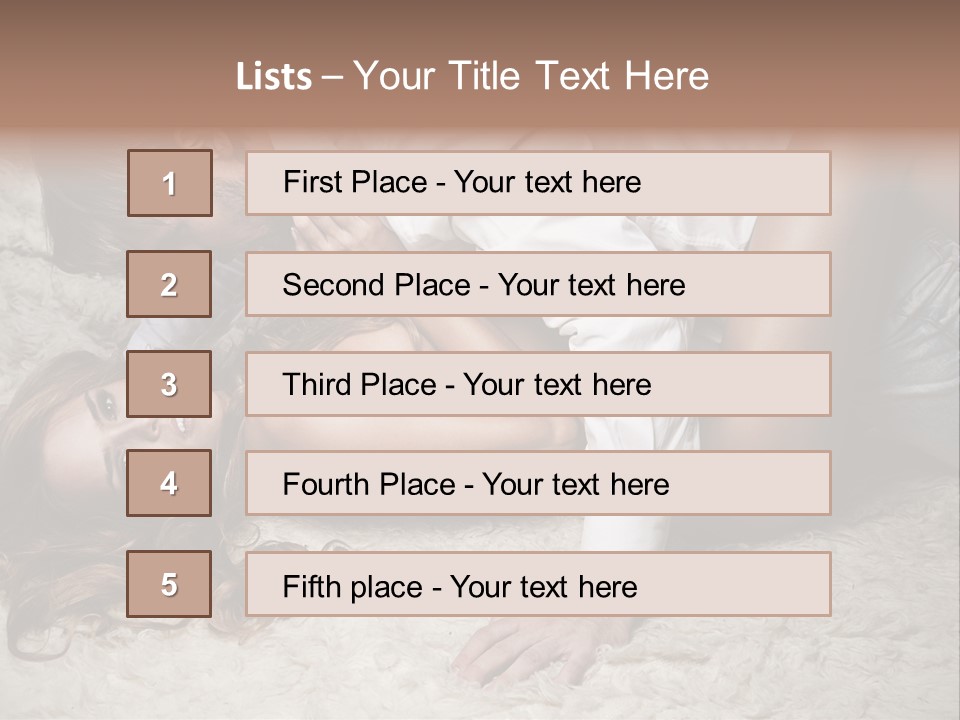Select the Third Place text bar
Screen dimensions: 960x720
coord(538,384)
